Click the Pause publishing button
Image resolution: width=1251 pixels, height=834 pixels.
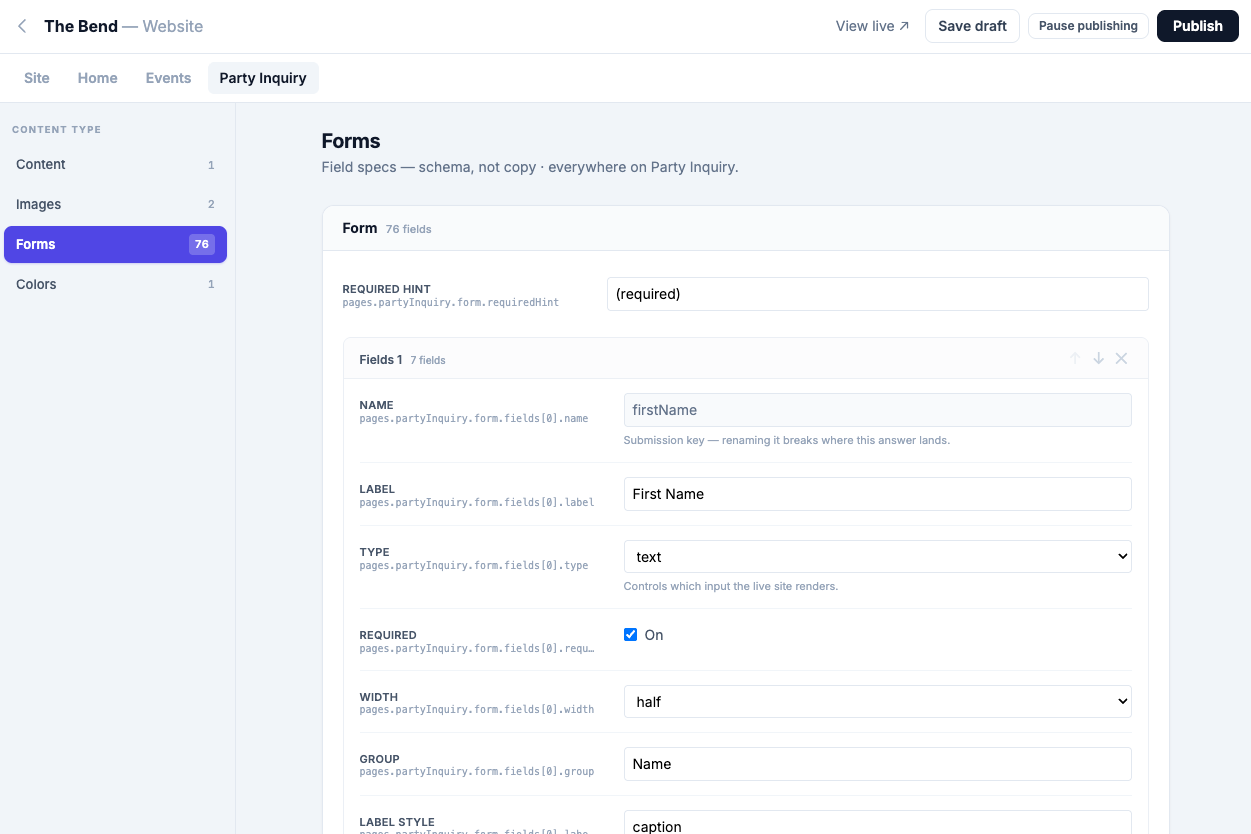pyautogui.click(x=1088, y=26)
